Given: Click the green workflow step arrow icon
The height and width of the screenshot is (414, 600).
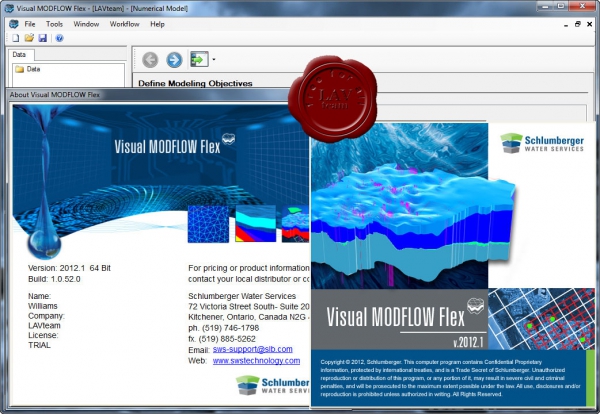Looking at the screenshot, I should click(199, 59).
